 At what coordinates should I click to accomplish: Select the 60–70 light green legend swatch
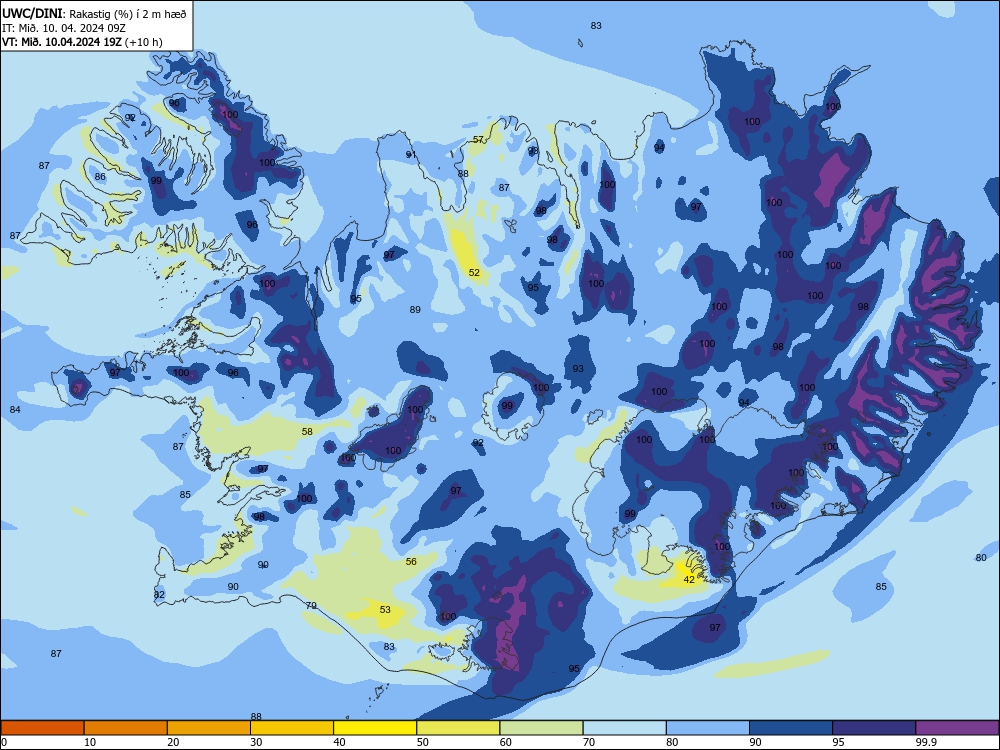point(541,728)
